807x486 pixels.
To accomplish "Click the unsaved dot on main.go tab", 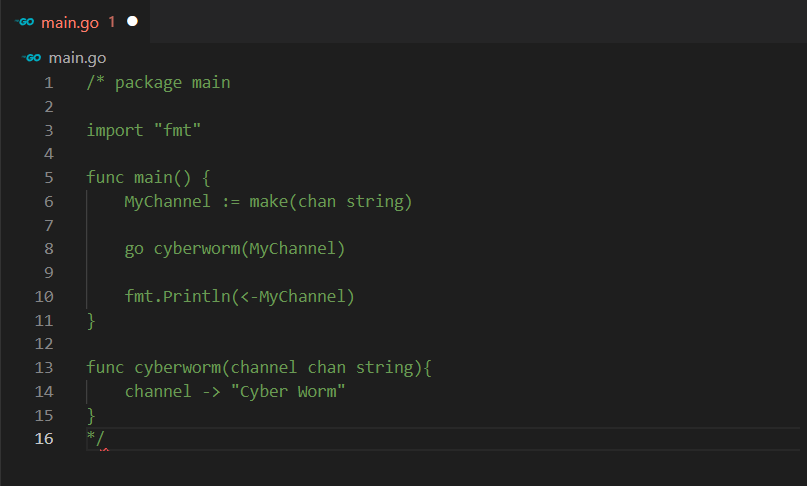I will (133, 21).
